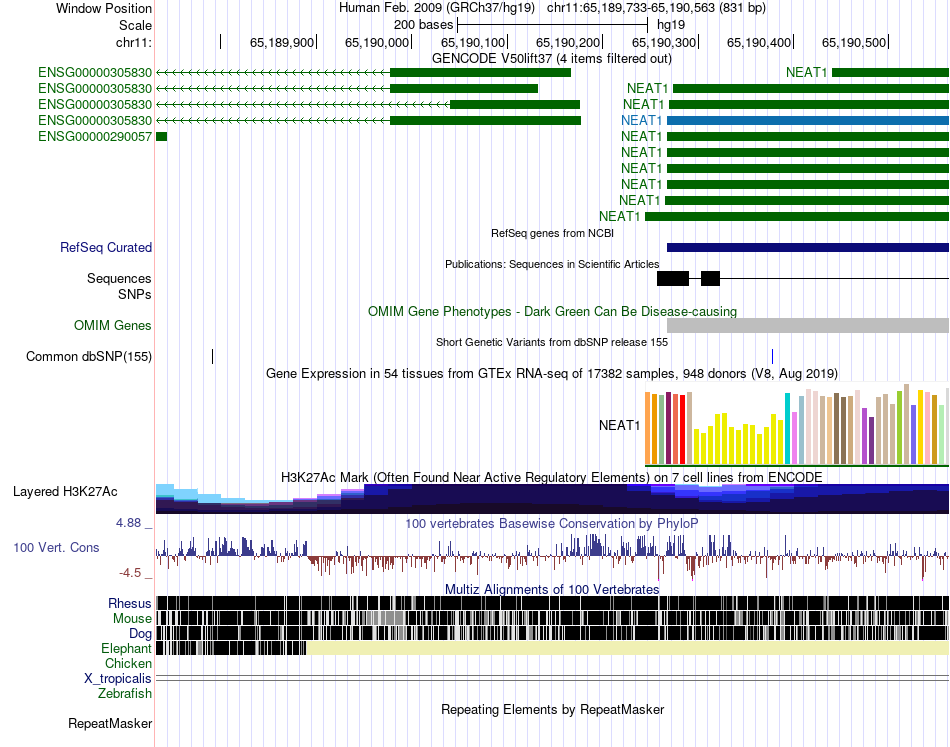
Task: Click the Zebrafish alignment label
Action: [x=125, y=694]
